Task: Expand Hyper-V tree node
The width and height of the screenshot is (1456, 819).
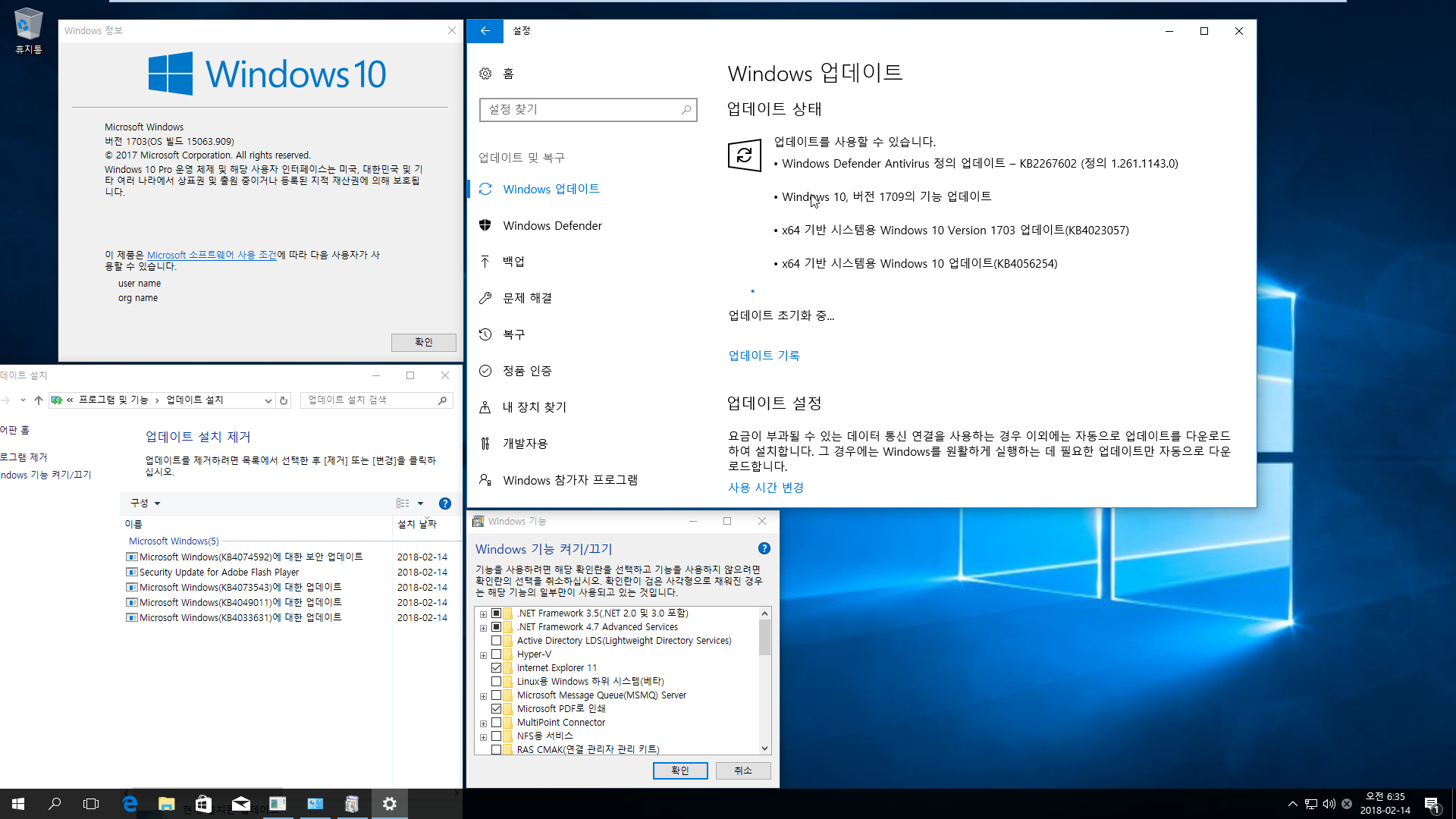Action: (x=483, y=655)
